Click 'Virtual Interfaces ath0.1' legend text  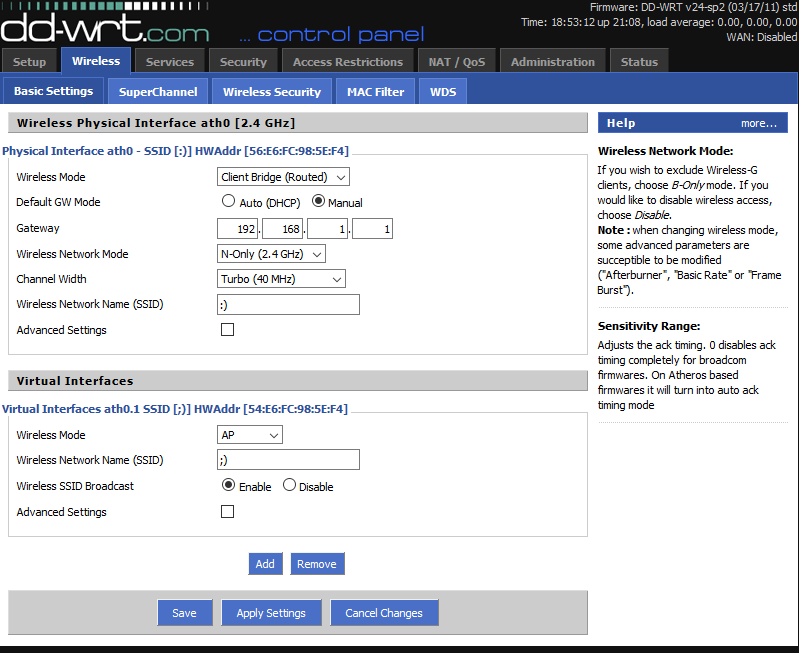[175, 409]
